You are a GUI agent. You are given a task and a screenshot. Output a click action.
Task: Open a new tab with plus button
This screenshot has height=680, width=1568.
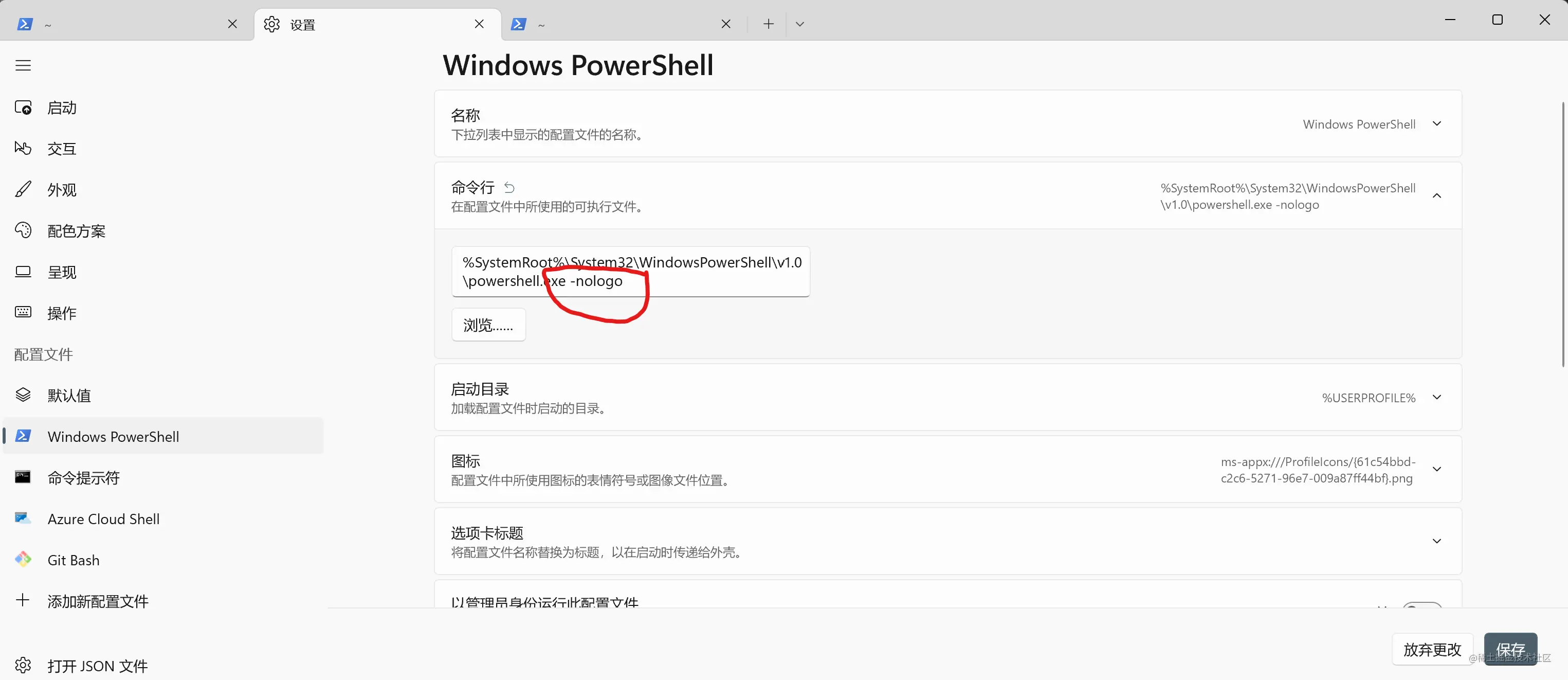point(768,24)
